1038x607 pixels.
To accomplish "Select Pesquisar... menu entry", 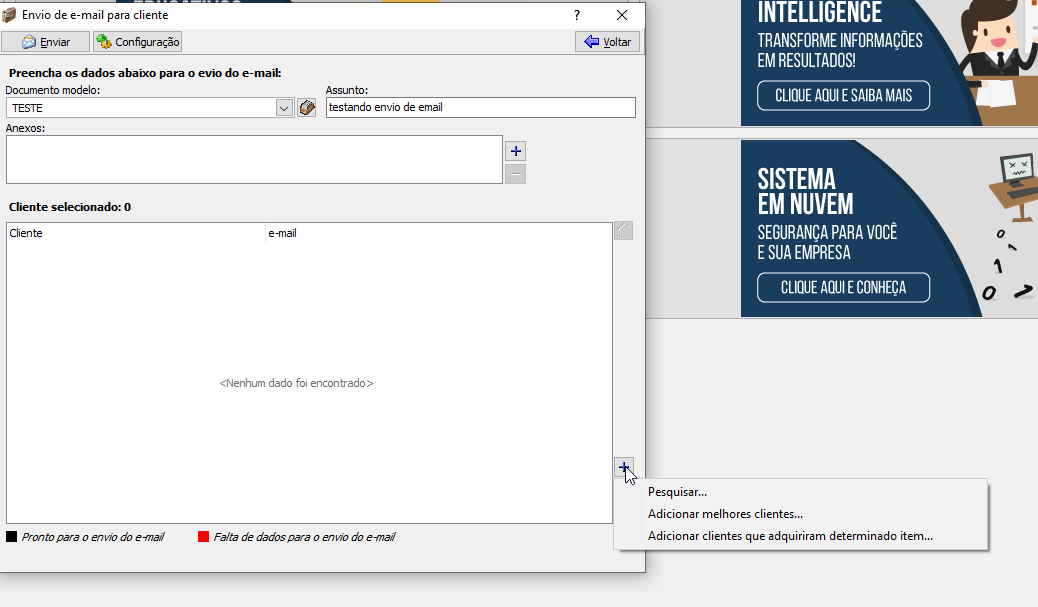I will tap(677, 492).
